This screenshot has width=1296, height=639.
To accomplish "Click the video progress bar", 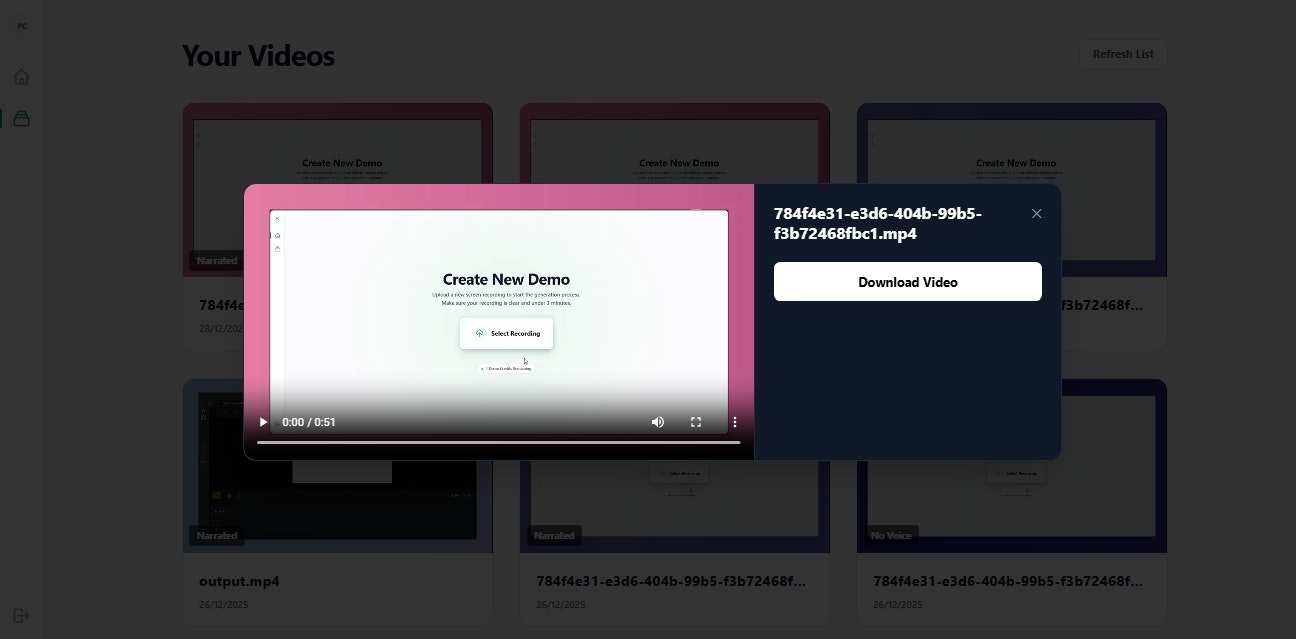I will 499,442.
